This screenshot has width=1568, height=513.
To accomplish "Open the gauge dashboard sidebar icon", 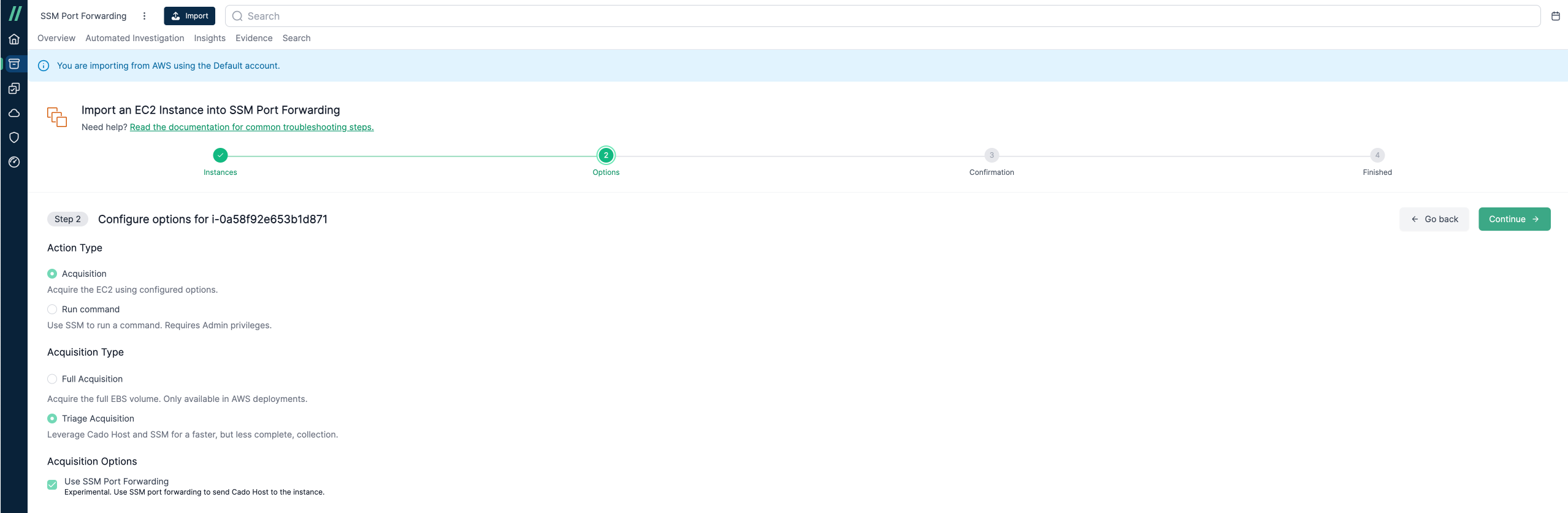I will (x=14, y=162).
